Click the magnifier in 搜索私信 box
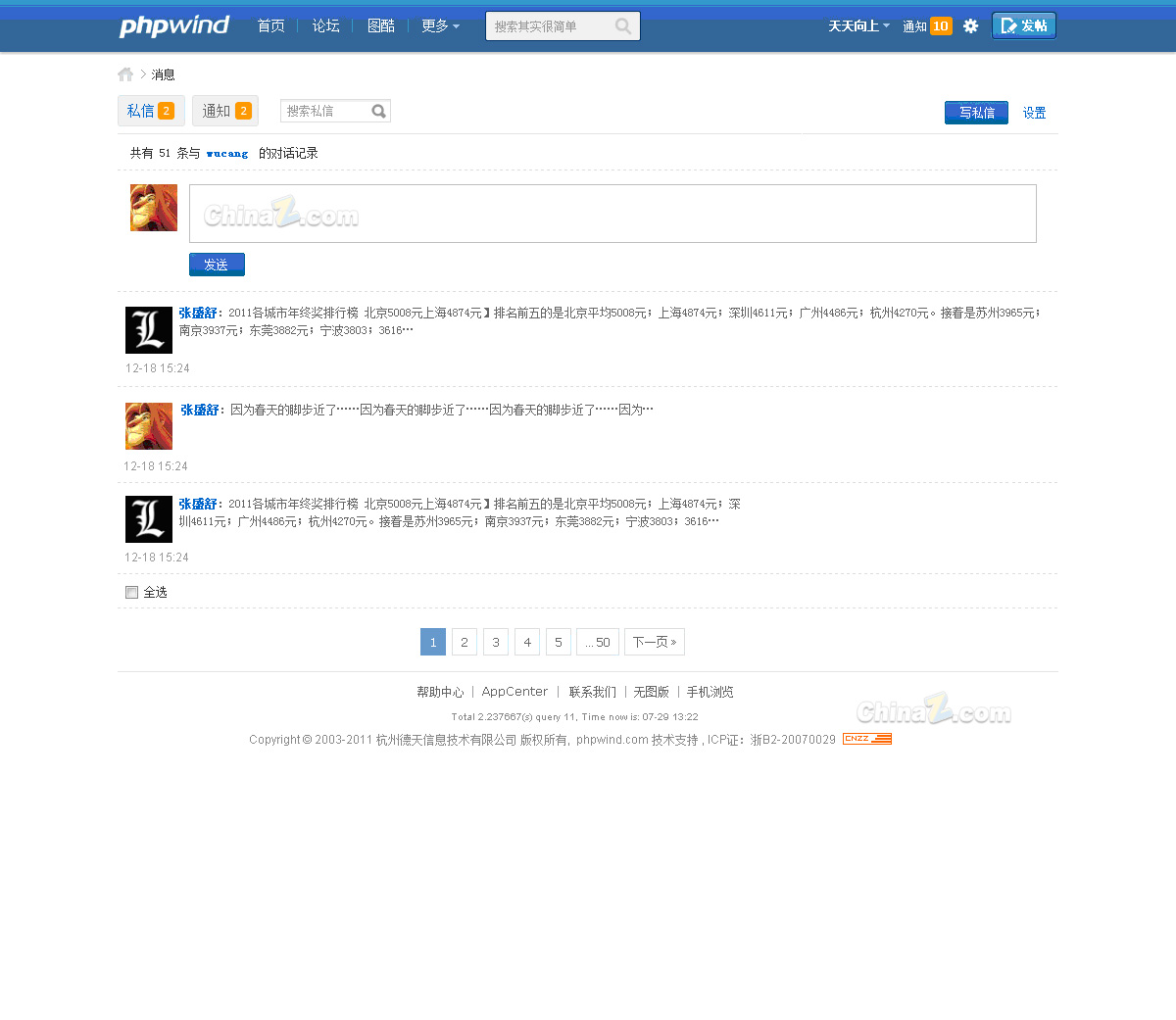 [379, 111]
